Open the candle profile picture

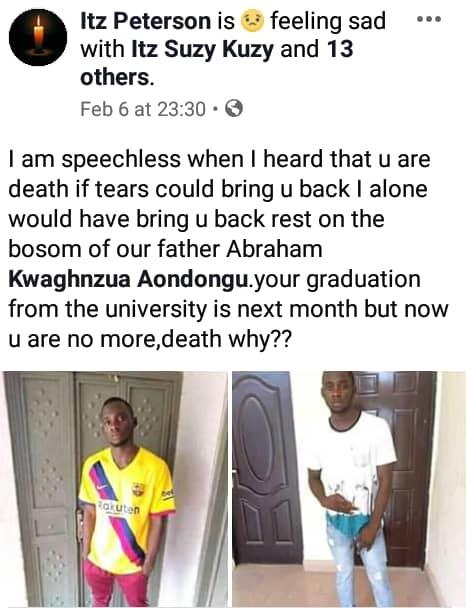tap(38, 37)
